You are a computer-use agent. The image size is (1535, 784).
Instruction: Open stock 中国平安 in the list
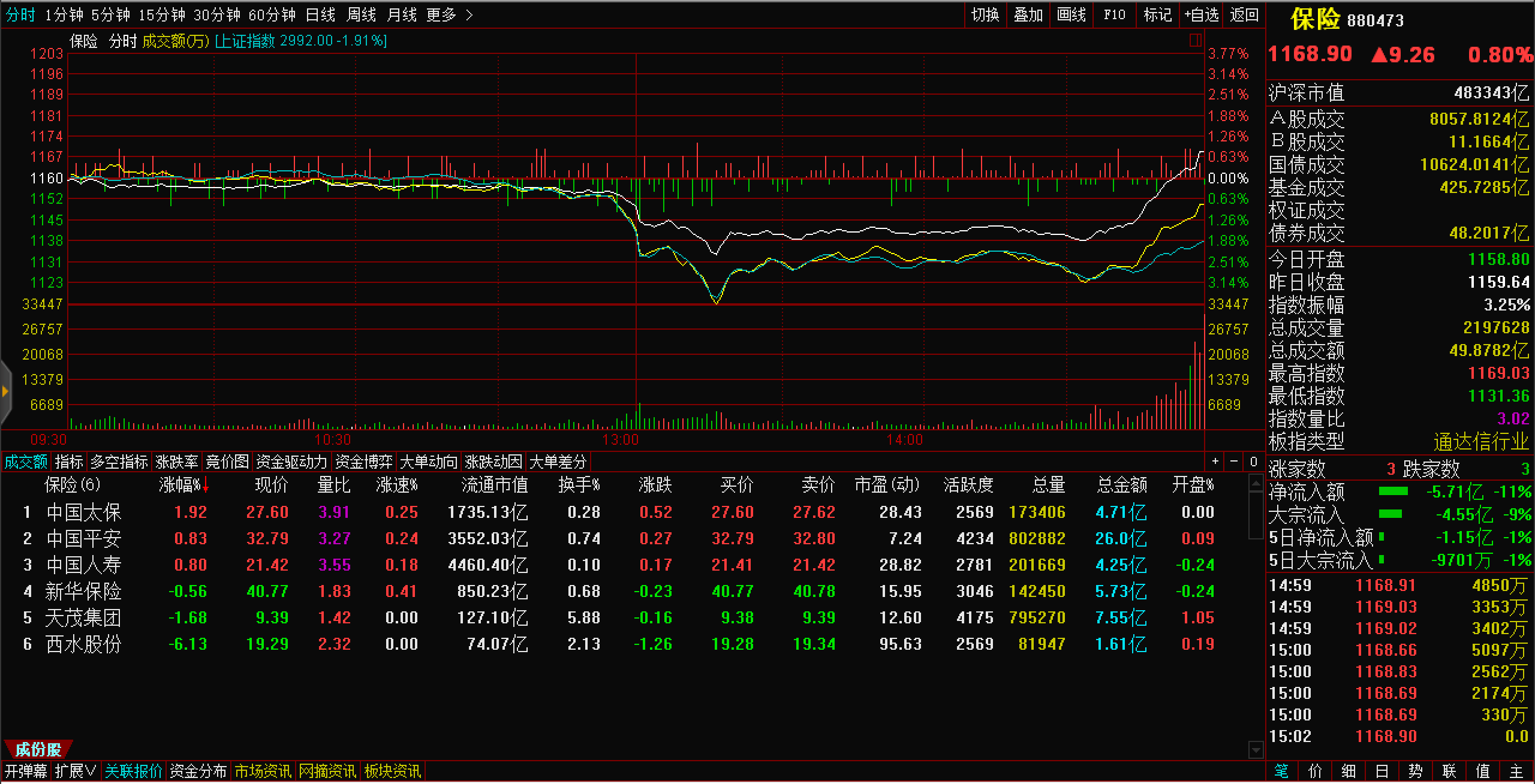click(84, 538)
